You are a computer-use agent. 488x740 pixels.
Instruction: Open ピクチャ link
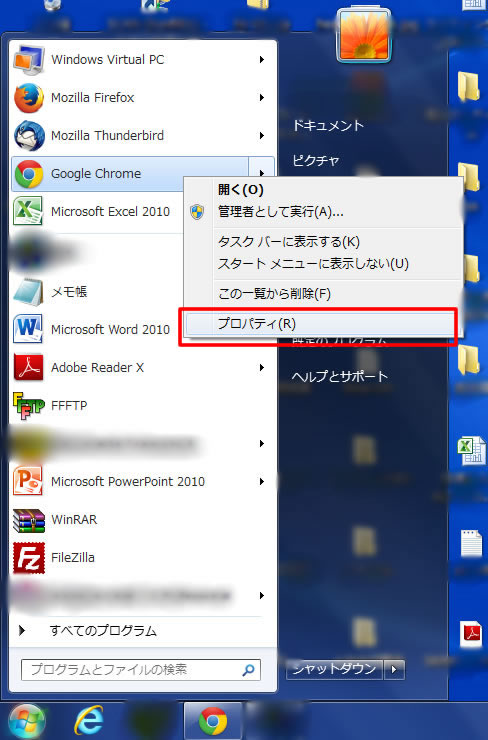coord(315,160)
